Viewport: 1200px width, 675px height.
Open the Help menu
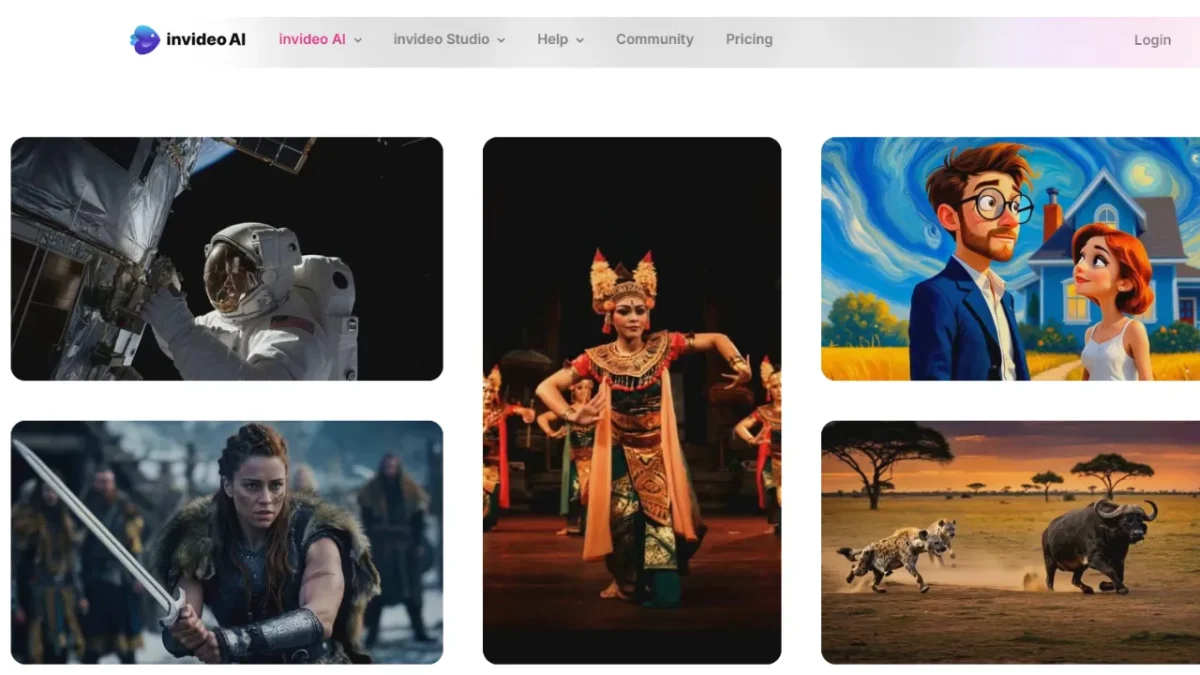(x=552, y=40)
